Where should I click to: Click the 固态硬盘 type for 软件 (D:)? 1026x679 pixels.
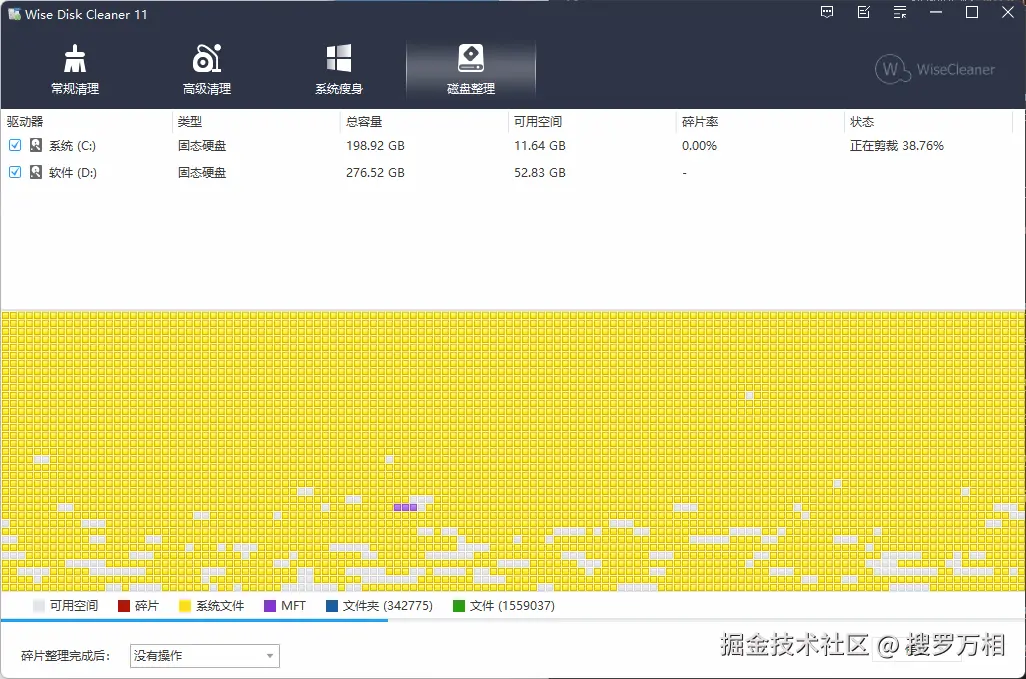pos(202,173)
